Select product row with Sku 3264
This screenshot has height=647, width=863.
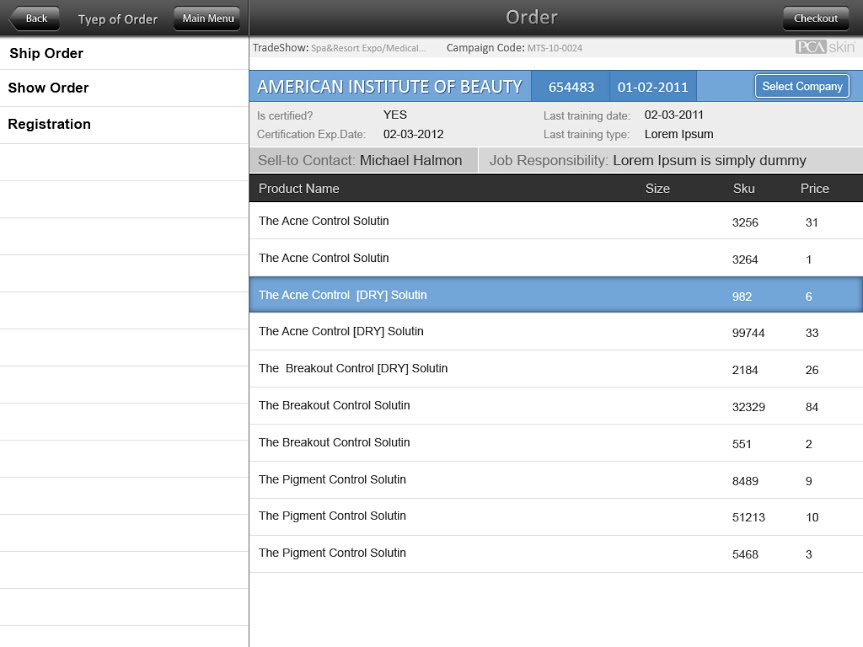[555, 258]
